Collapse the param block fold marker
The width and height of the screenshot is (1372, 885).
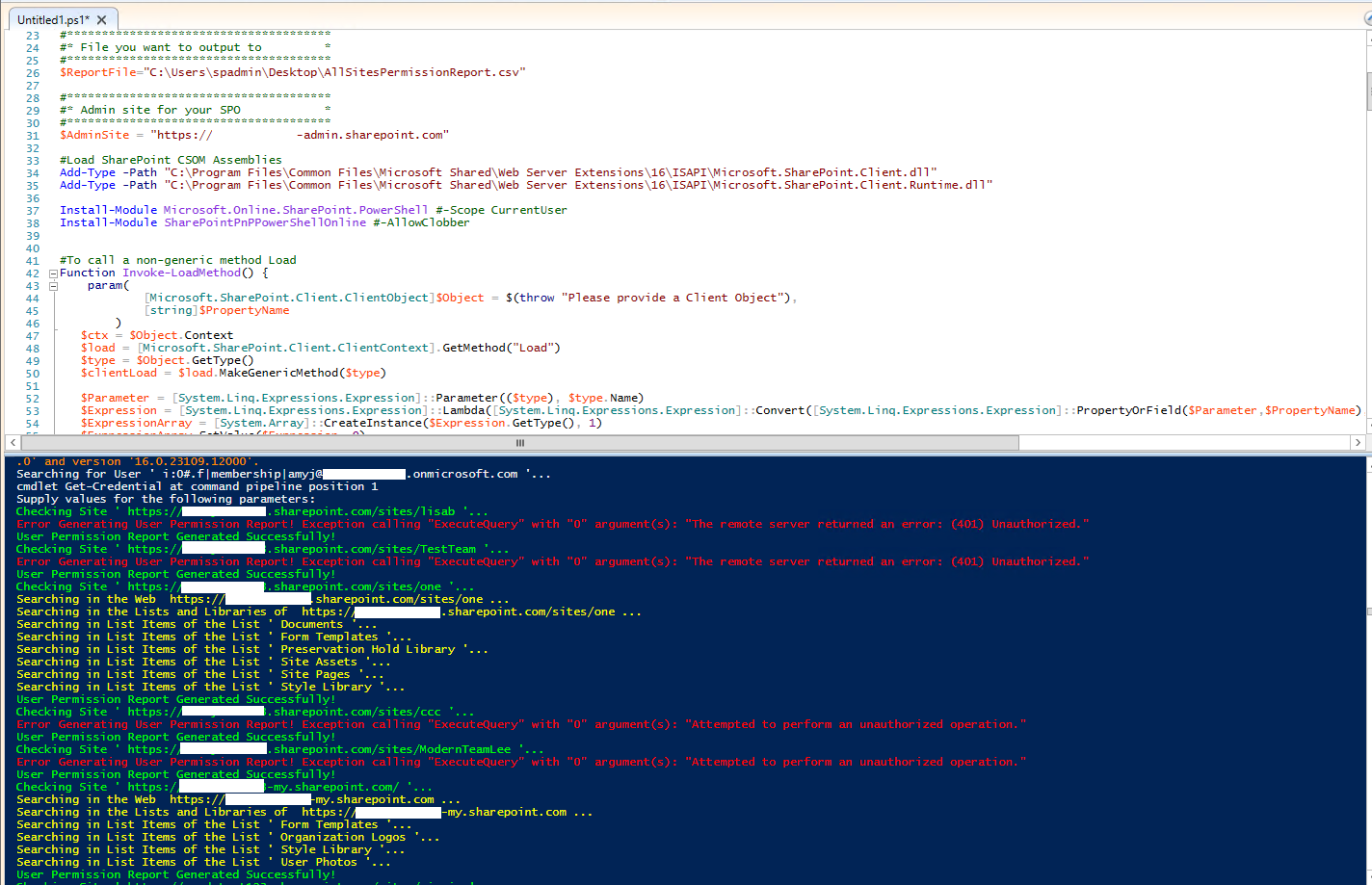pos(53,286)
